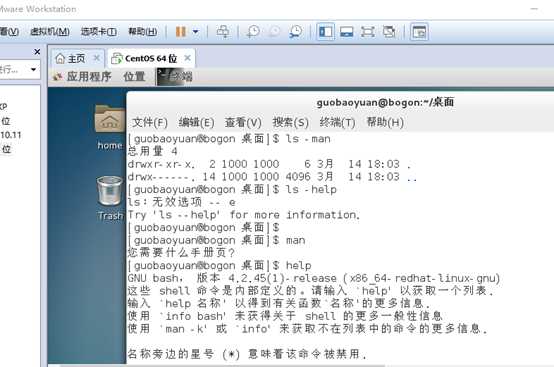
Task: Take a snapshot of the virtual machine
Action: point(253,32)
